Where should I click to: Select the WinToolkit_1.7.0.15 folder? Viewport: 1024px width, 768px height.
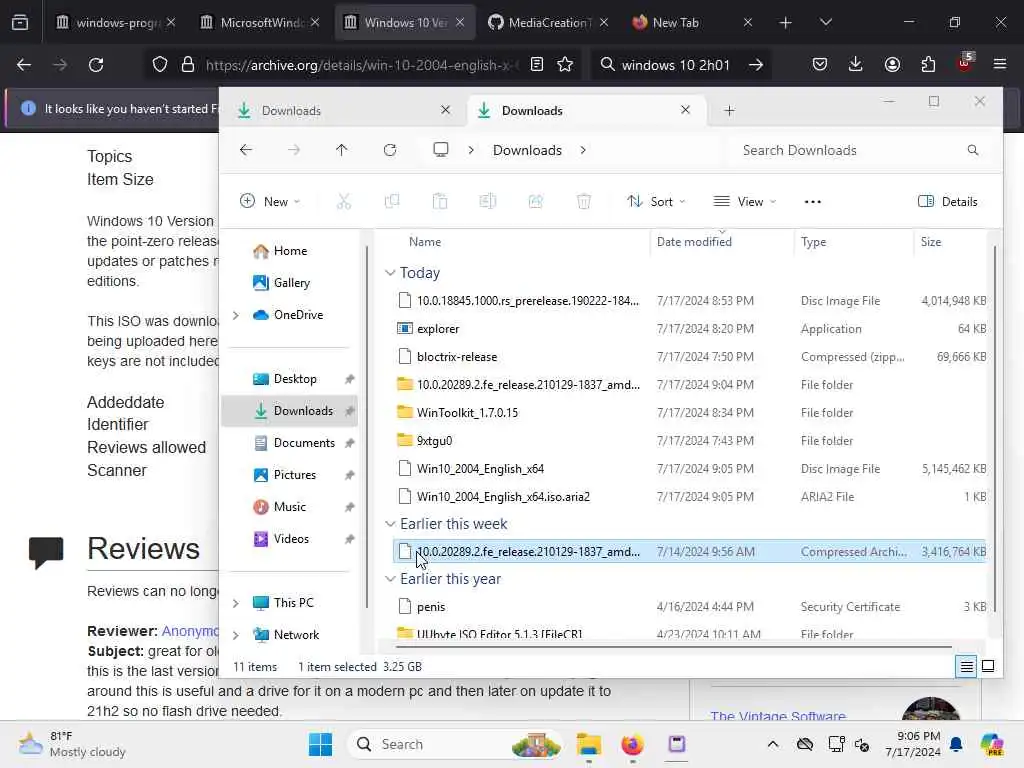(x=690, y=413)
